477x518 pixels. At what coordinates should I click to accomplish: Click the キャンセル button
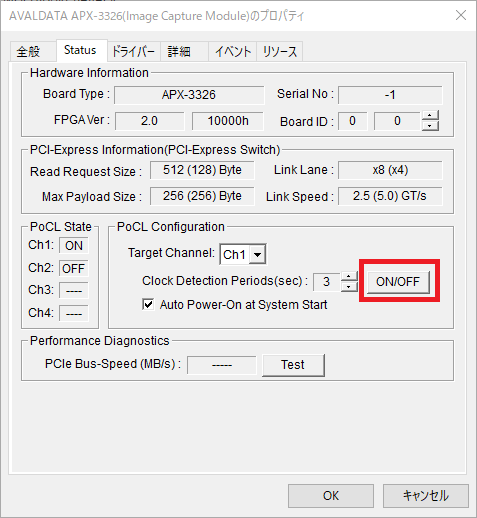click(x=426, y=496)
